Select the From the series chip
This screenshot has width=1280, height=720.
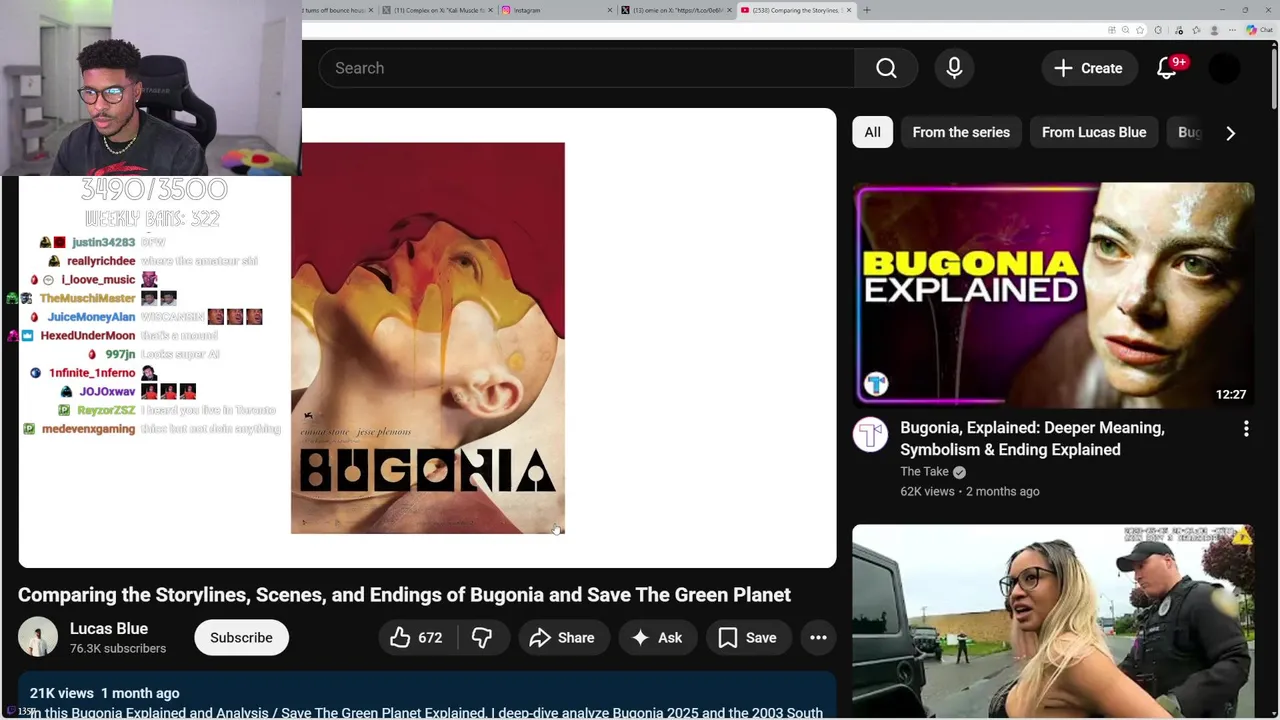coord(961,132)
